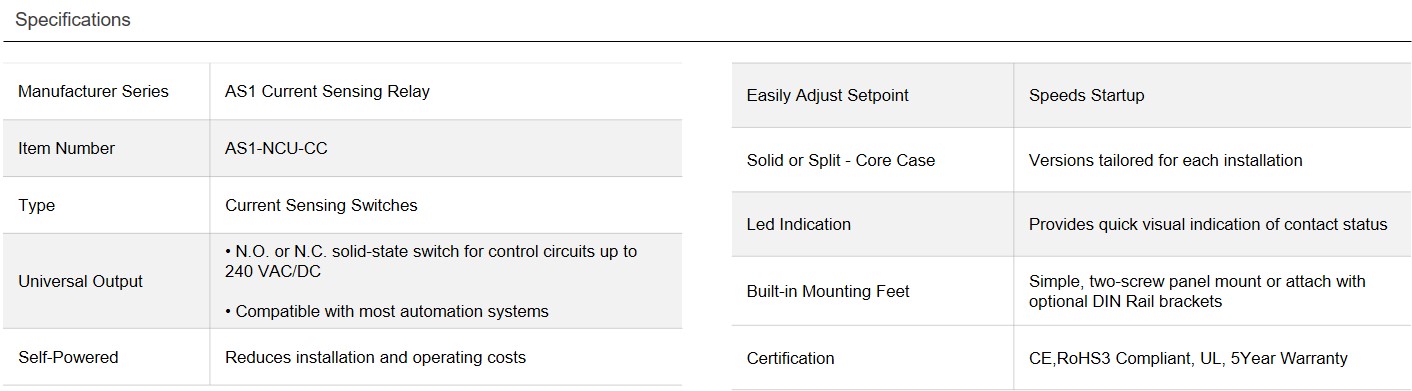
Task: Select Reduces installation and operating costs text
Action: [x=375, y=357]
